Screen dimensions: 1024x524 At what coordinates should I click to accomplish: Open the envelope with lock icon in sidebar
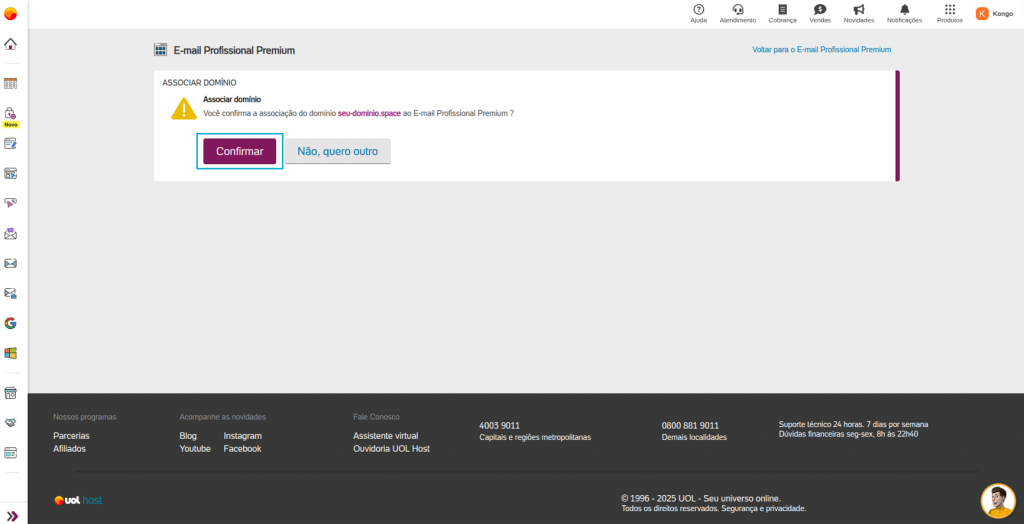coord(10,293)
